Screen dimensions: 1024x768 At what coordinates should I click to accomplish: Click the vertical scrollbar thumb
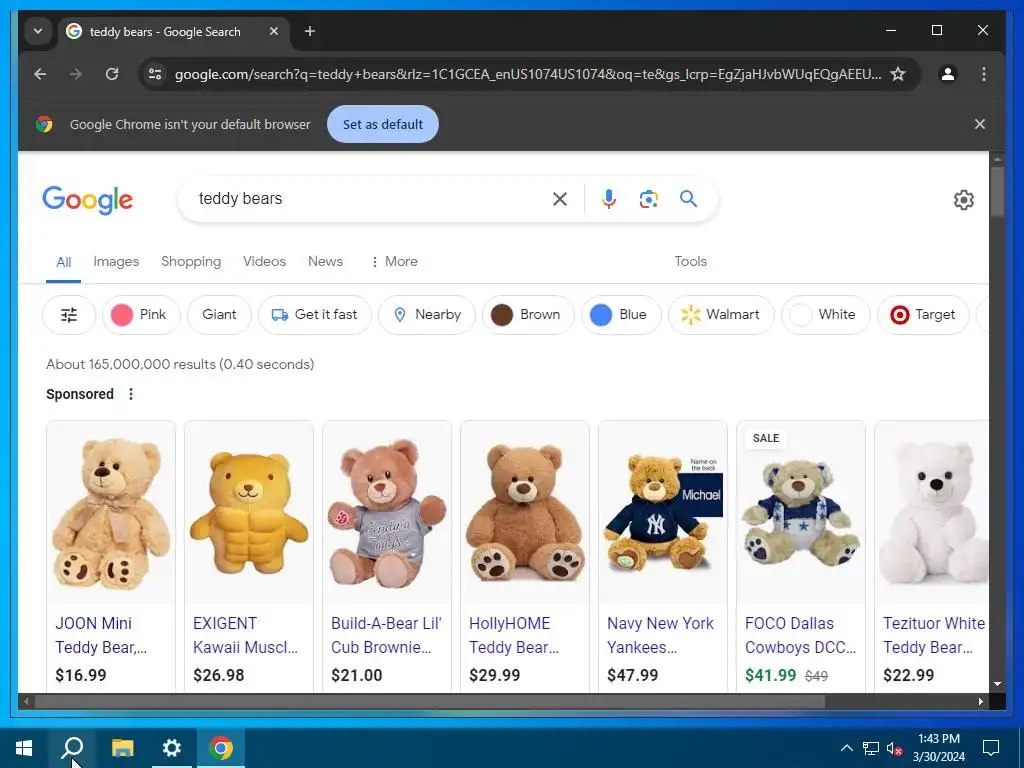click(997, 191)
